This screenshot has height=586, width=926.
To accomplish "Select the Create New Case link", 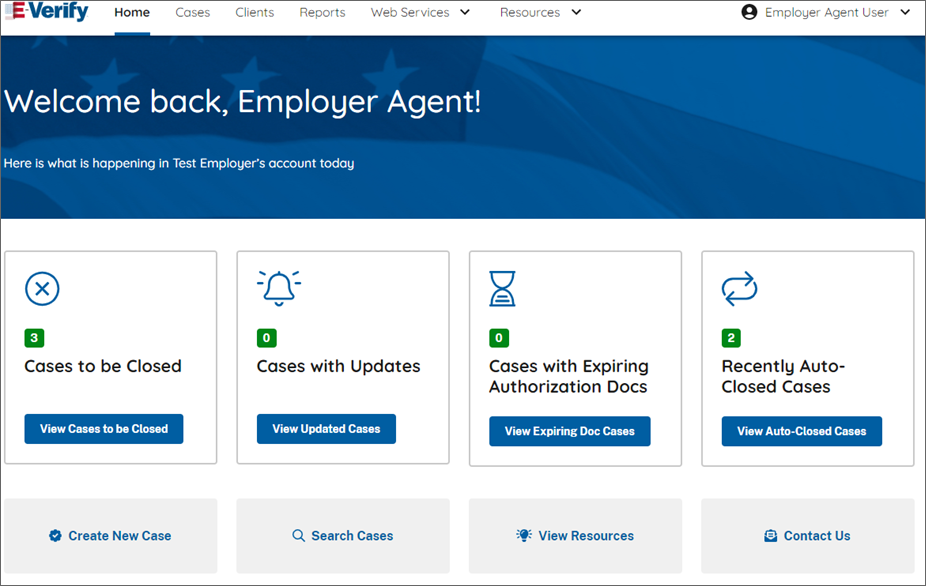I will (x=120, y=536).
